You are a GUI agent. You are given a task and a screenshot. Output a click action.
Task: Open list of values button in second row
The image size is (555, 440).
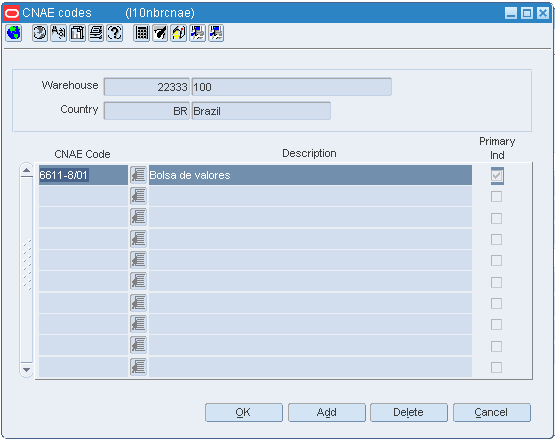(138, 196)
